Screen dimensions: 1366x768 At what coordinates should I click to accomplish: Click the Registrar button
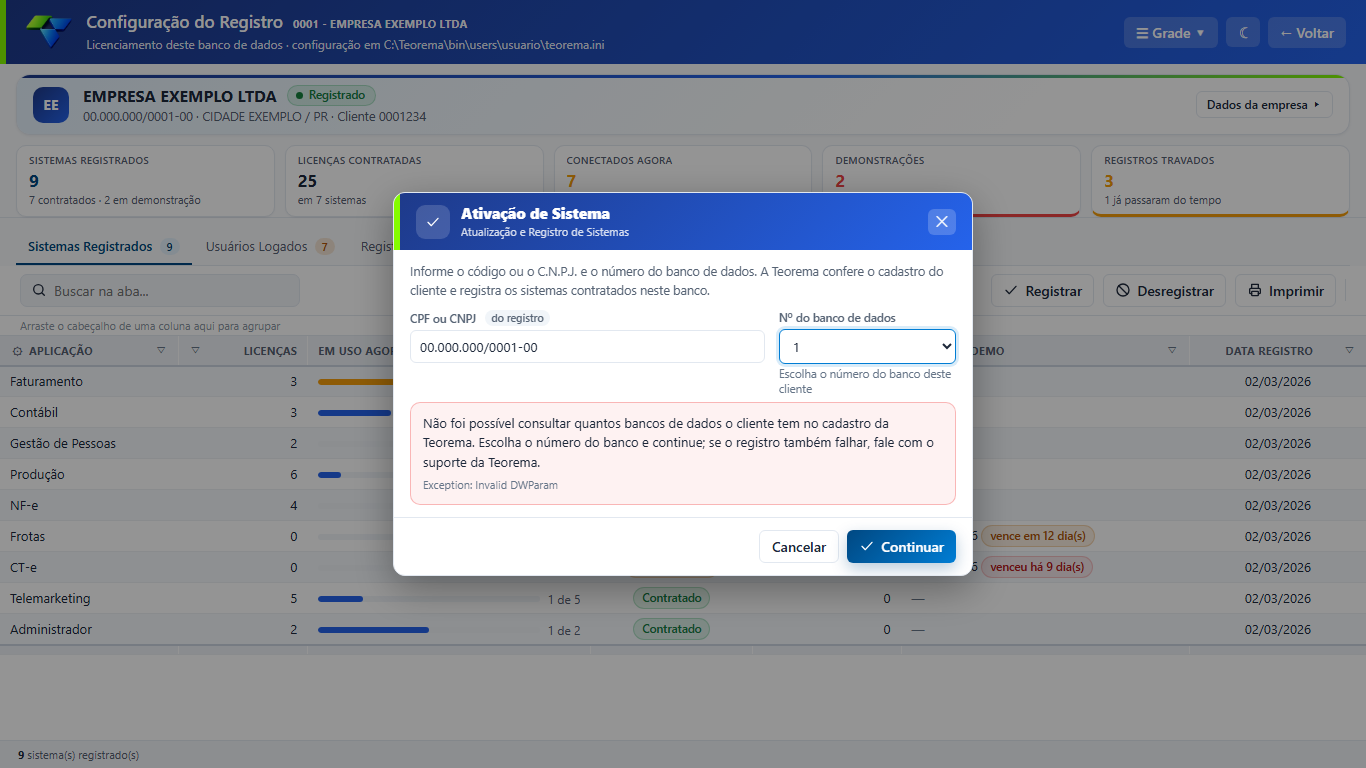1042,291
